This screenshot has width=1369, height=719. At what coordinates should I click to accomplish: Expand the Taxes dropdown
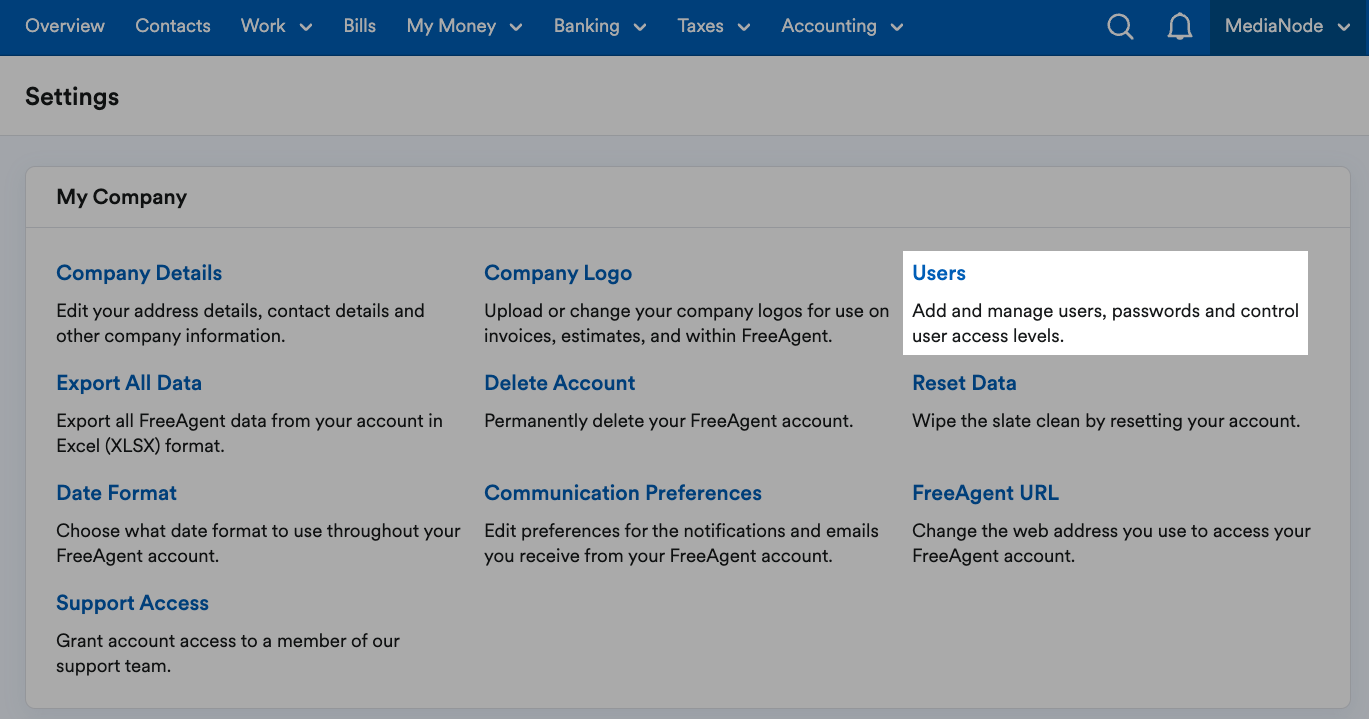[713, 27]
